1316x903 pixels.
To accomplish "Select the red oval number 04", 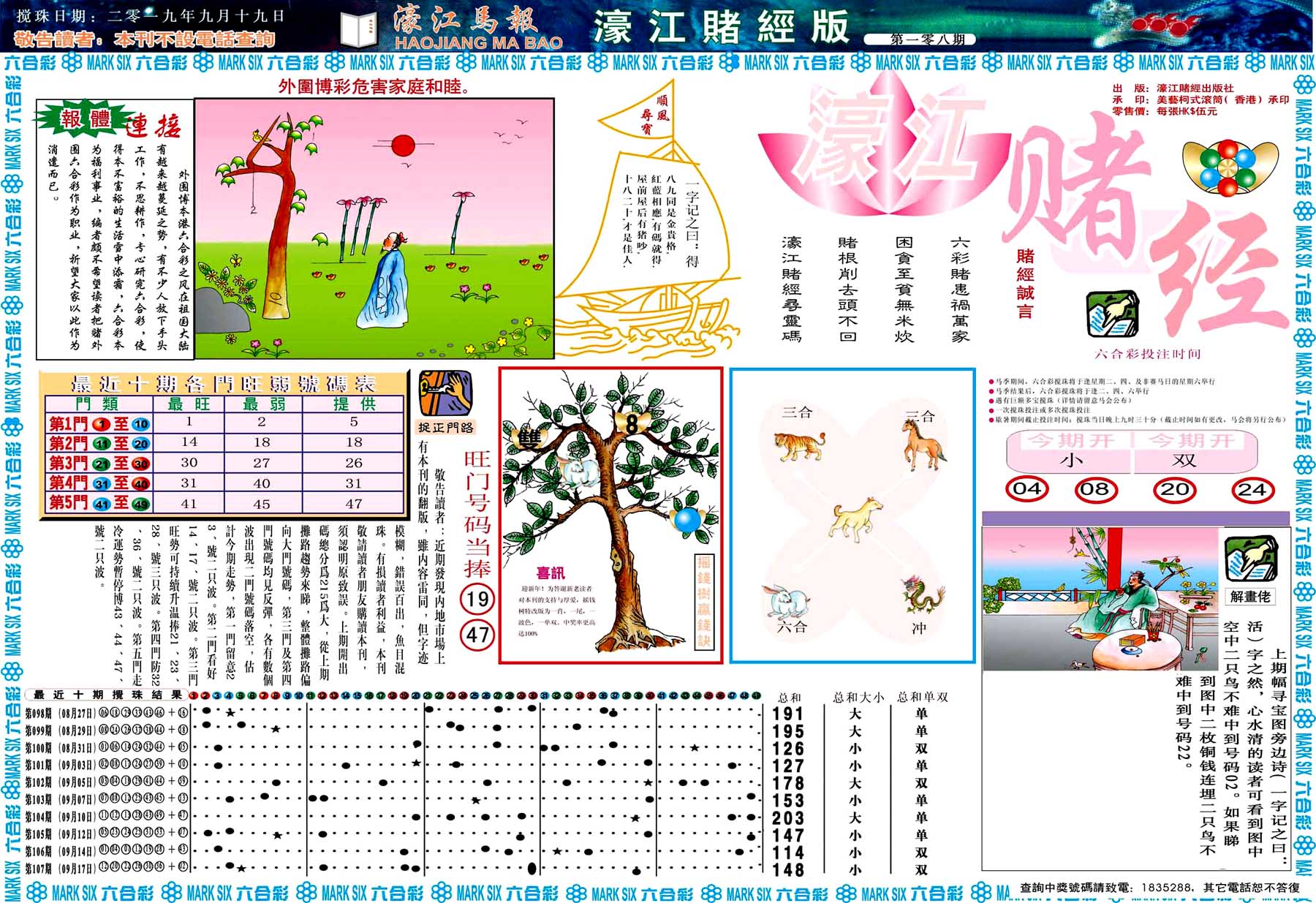I will [x=1026, y=488].
